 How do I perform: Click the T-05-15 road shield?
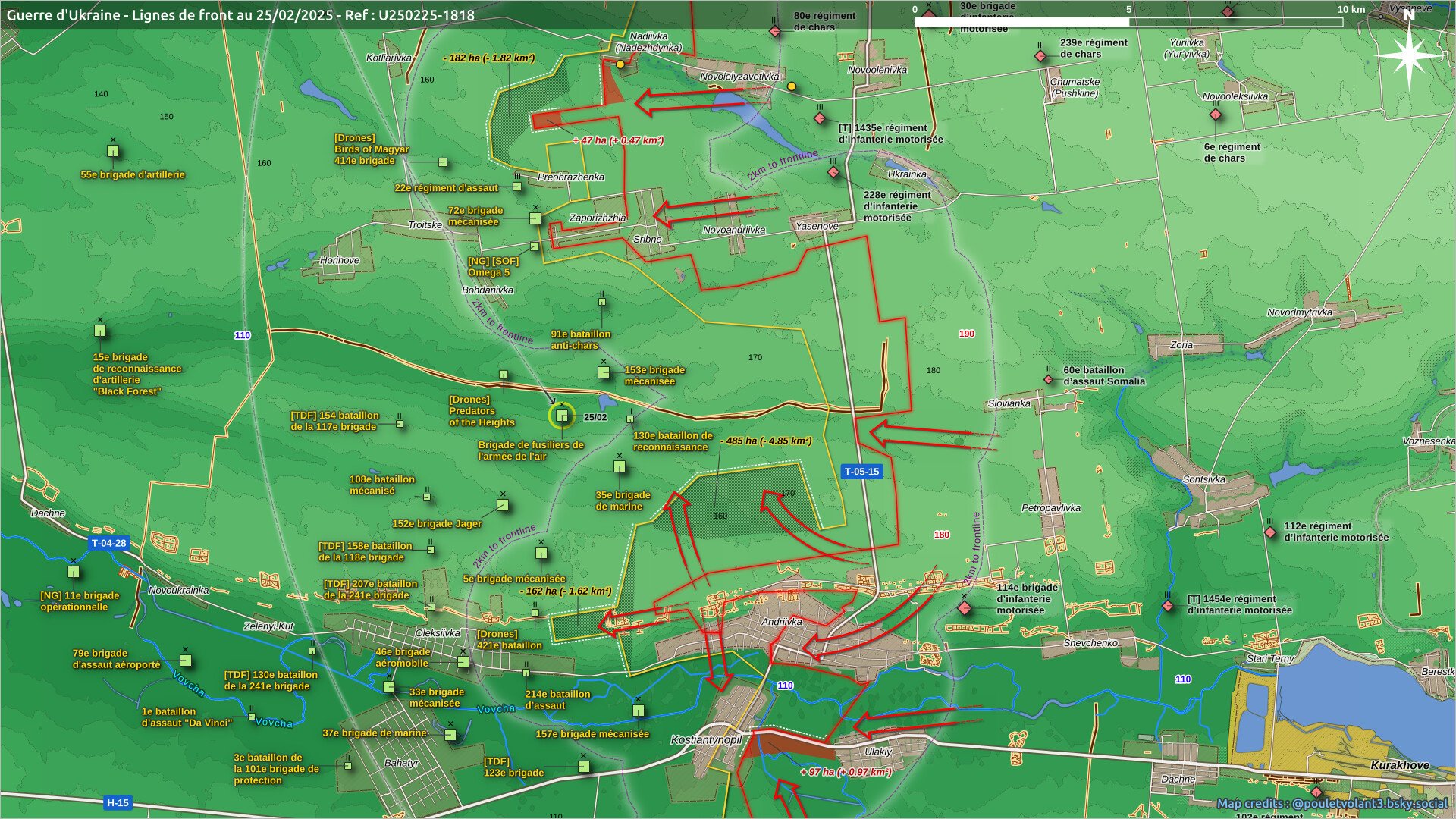[x=861, y=472]
